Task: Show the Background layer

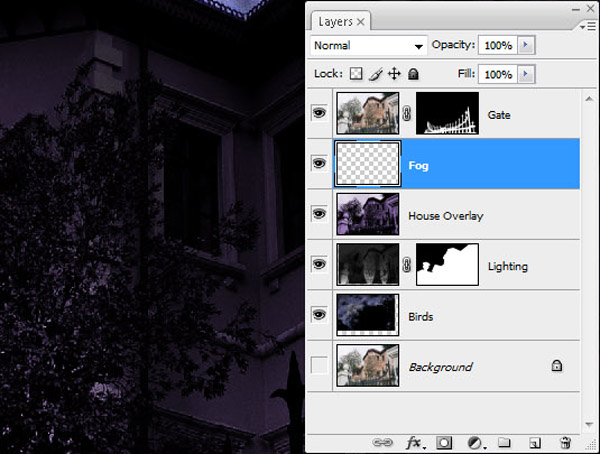Action: click(x=319, y=365)
